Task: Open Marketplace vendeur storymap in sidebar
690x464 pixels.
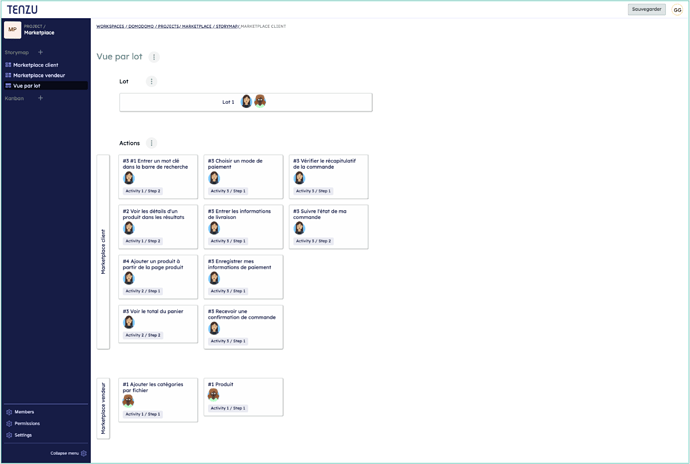Action: 38,75
